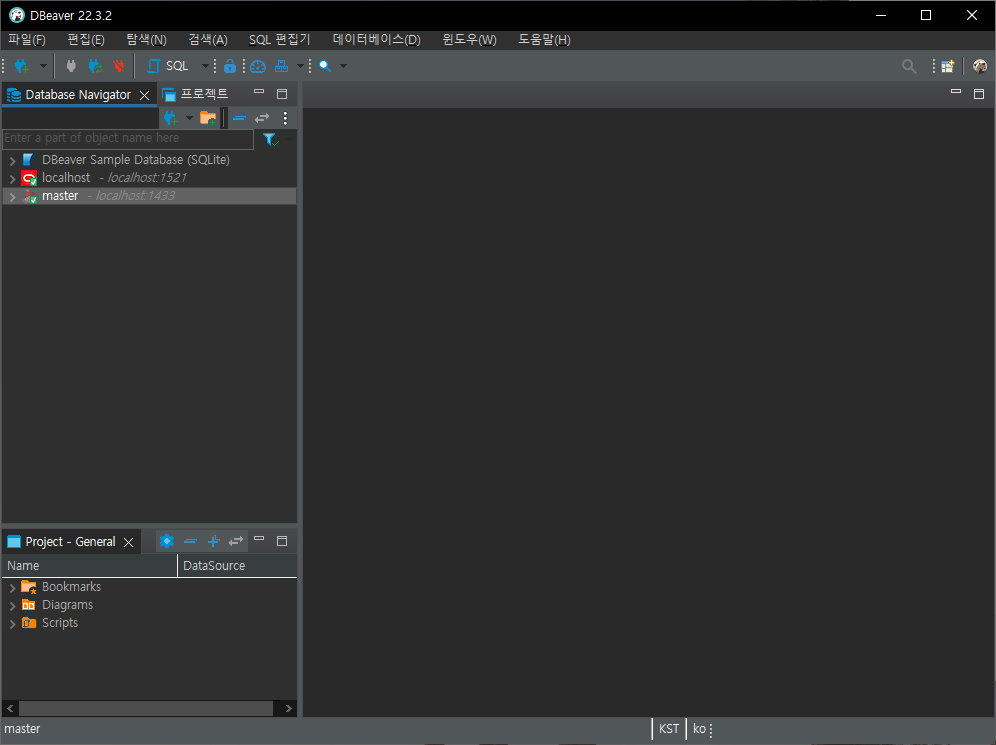Click the Reconnect icon in toolbar
The height and width of the screenshot is (745, 996).
tap(95, 66)
